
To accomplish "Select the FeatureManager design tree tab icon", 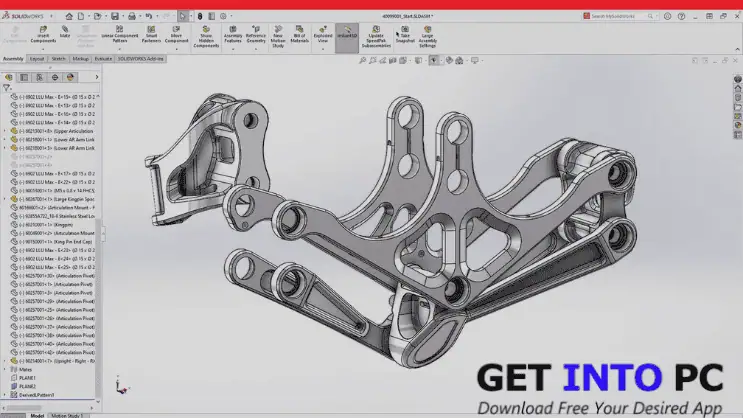I will [x=9, y=77].
